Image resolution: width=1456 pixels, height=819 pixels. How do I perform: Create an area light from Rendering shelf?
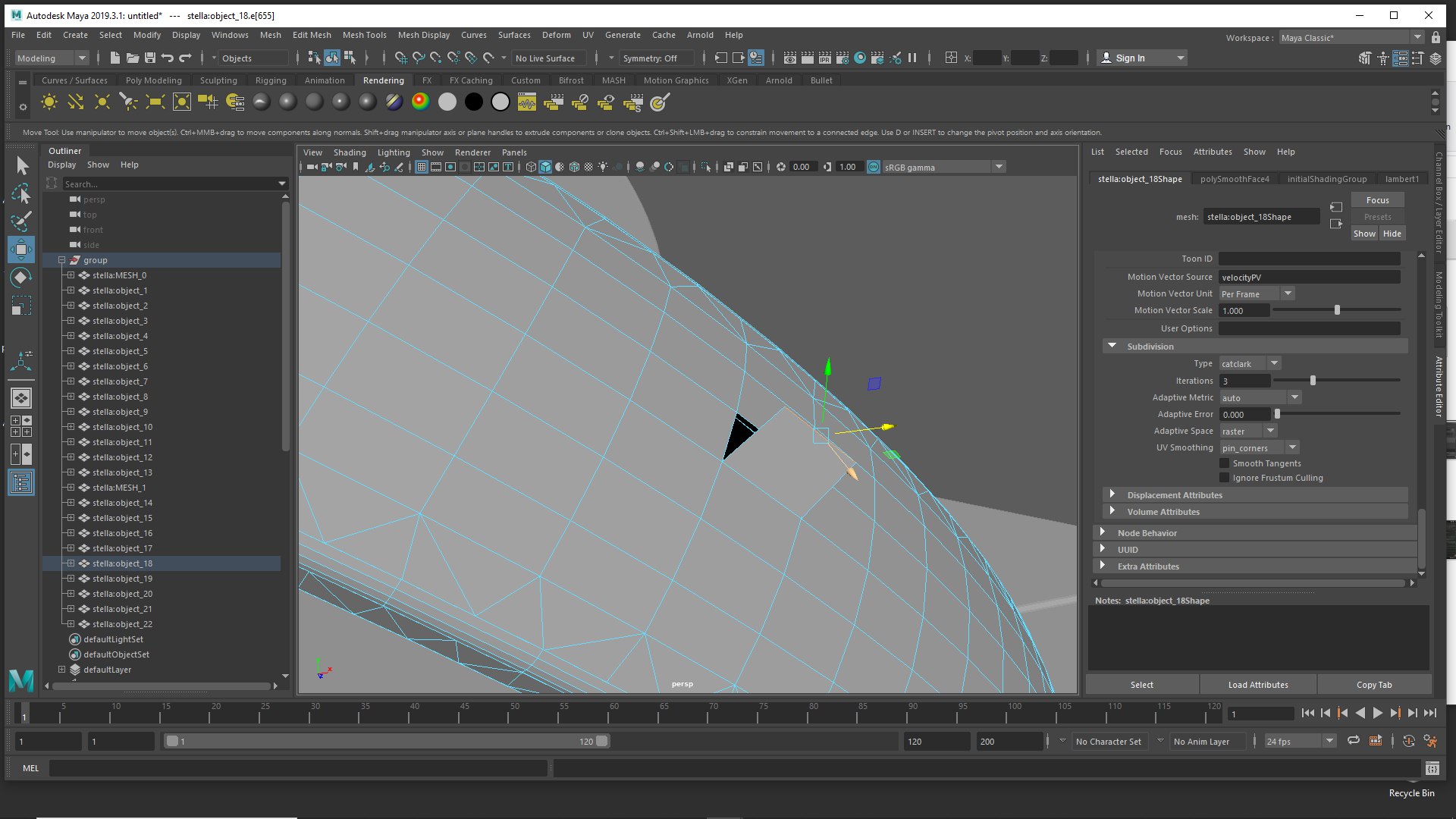(x=155, y=102)
